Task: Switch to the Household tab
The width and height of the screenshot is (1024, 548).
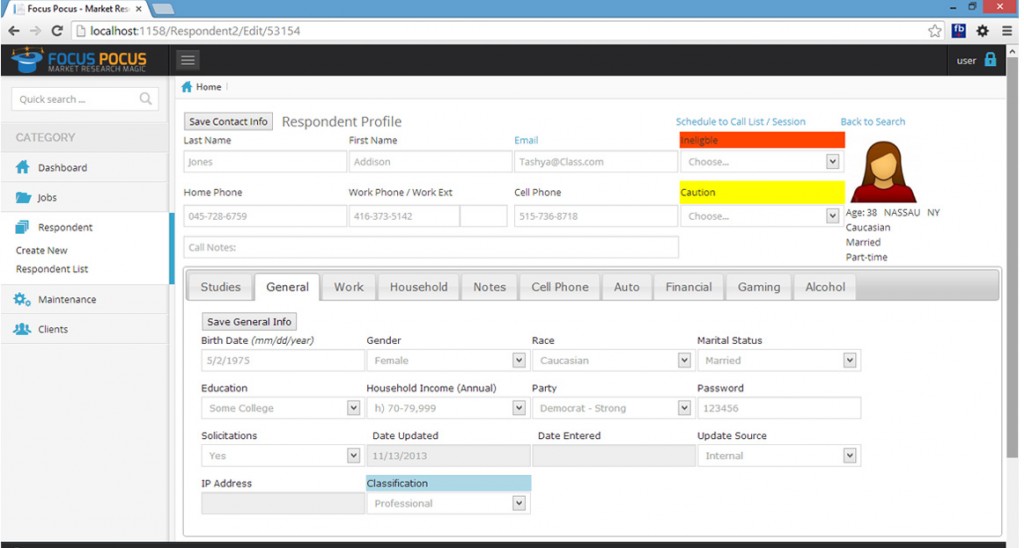Action: [418, 287]
